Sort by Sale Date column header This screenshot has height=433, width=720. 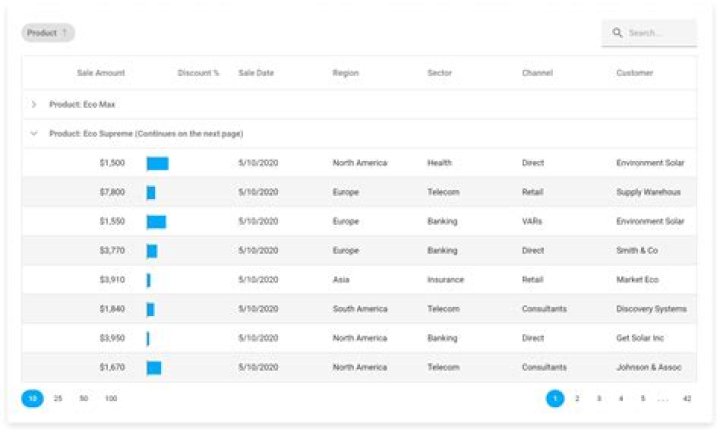point(256,73)
